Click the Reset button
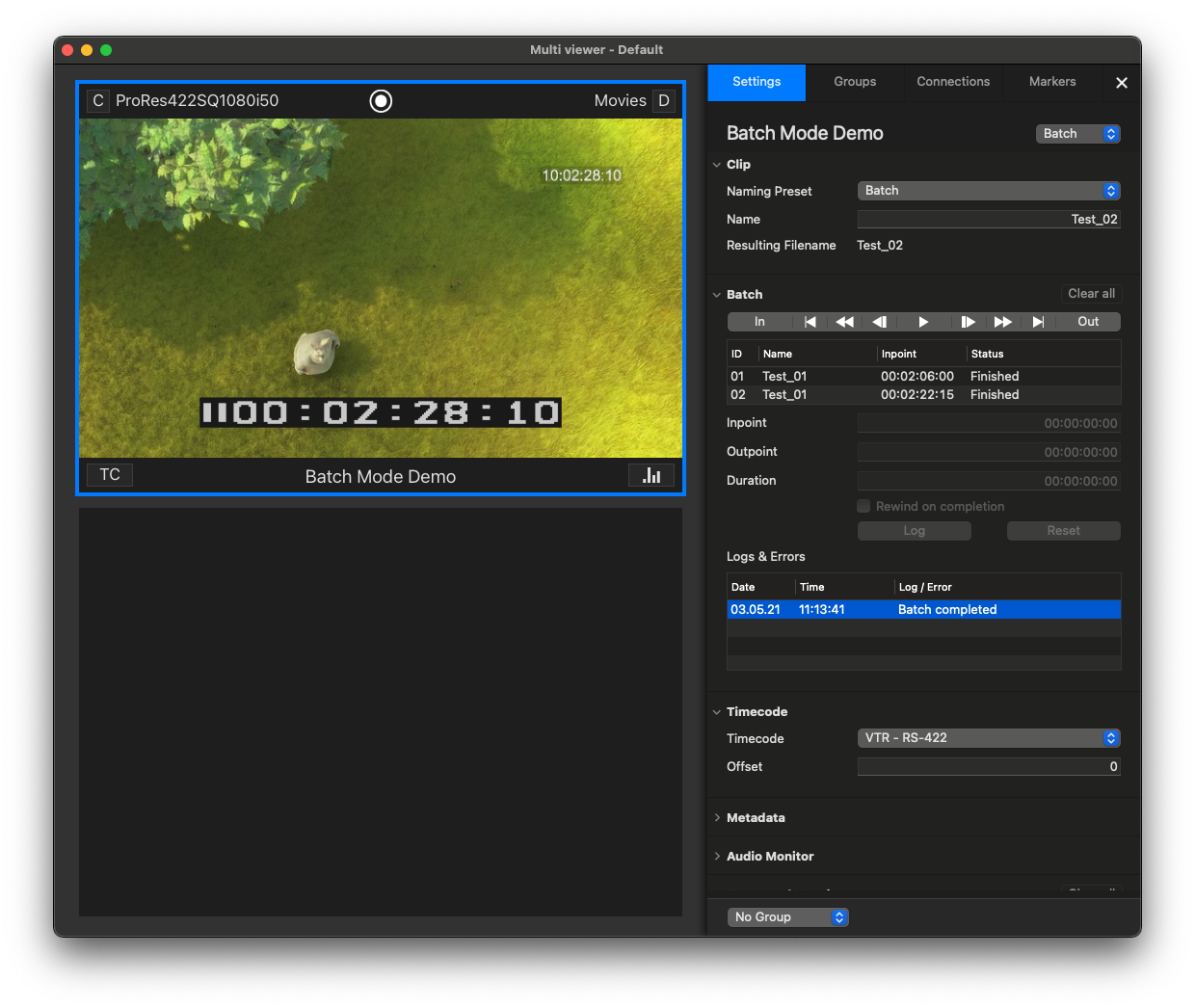The height and width of the screenshot is (1008, 1195). [1064, 531]
